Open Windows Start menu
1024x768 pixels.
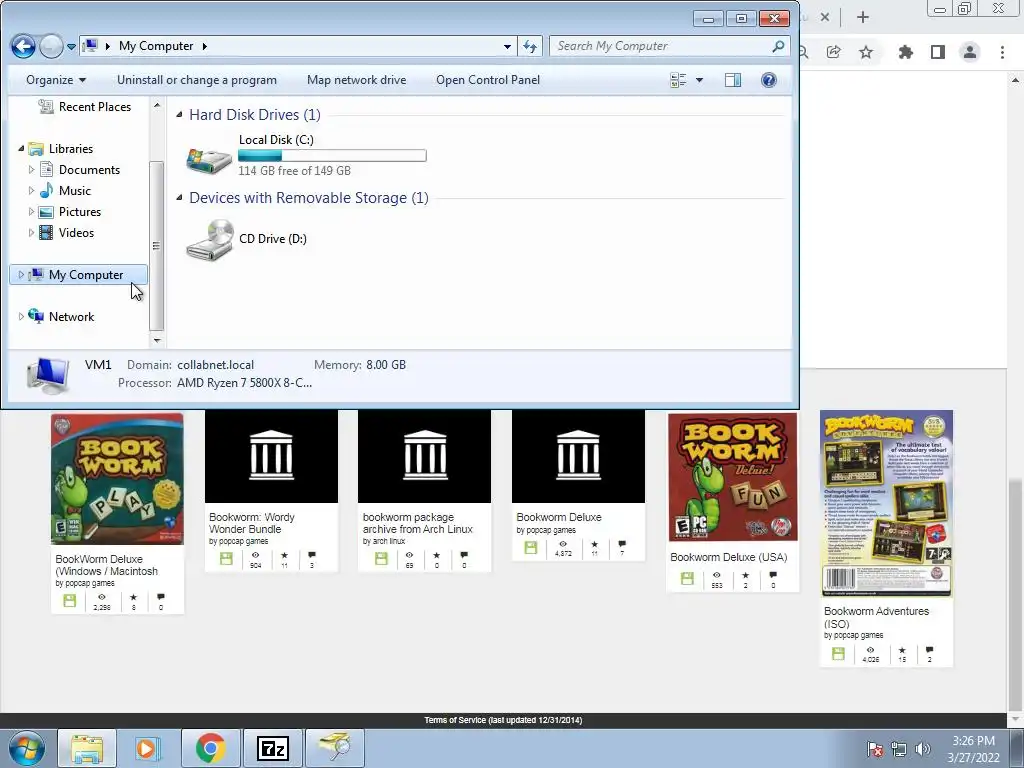(x=27, y=748)
